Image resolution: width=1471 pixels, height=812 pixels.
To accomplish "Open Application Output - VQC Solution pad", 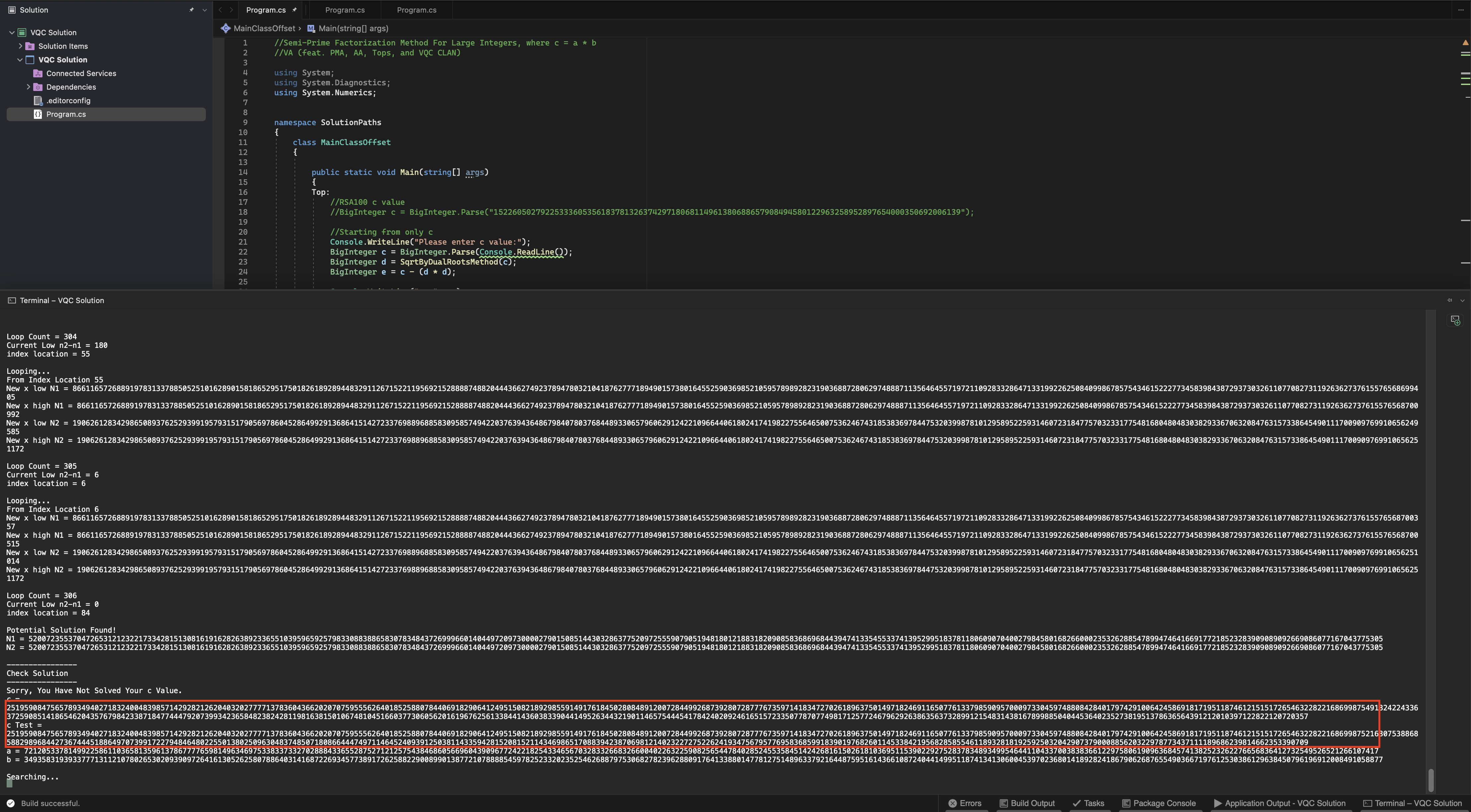I will coord(1279,803).
